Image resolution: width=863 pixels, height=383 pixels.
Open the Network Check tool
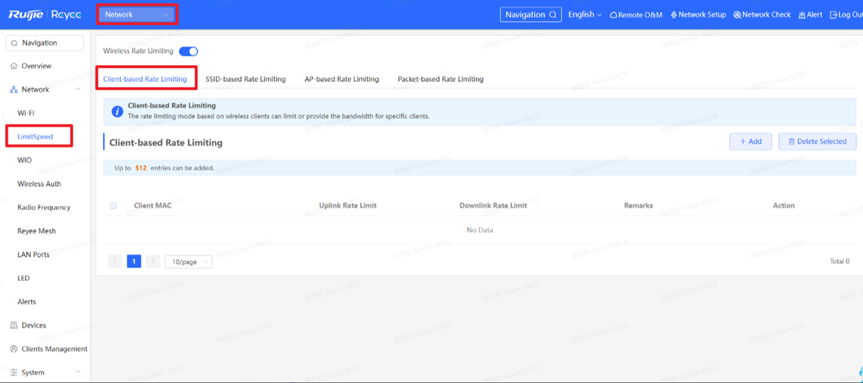tap(762, 15)
